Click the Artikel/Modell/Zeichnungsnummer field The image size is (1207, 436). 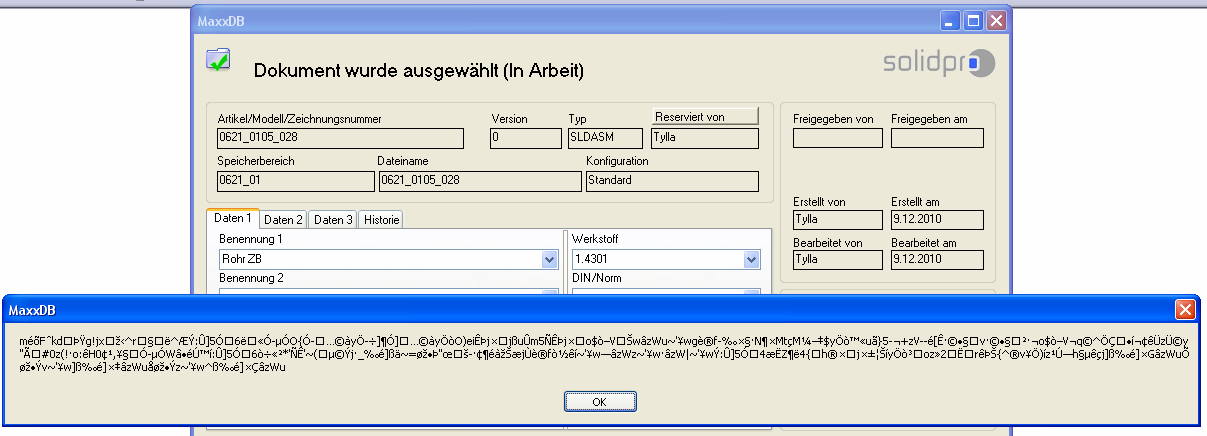coord(341,138)
